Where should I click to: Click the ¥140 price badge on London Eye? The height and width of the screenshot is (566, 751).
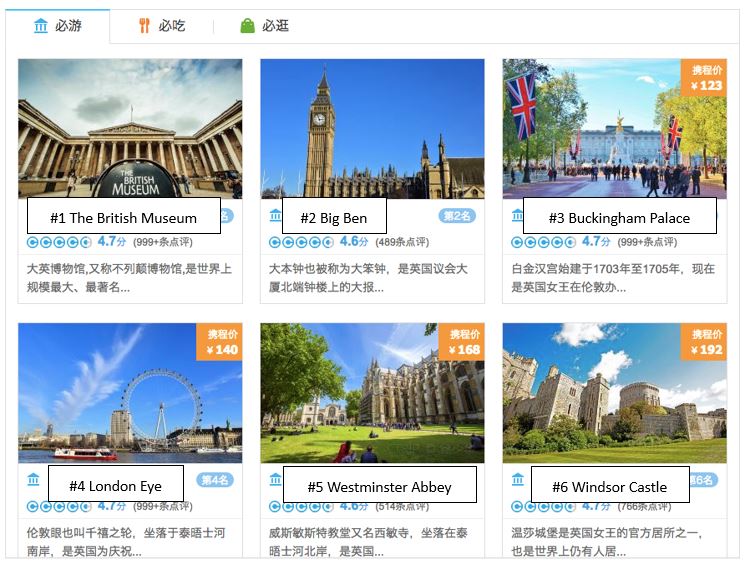[219, 342]
